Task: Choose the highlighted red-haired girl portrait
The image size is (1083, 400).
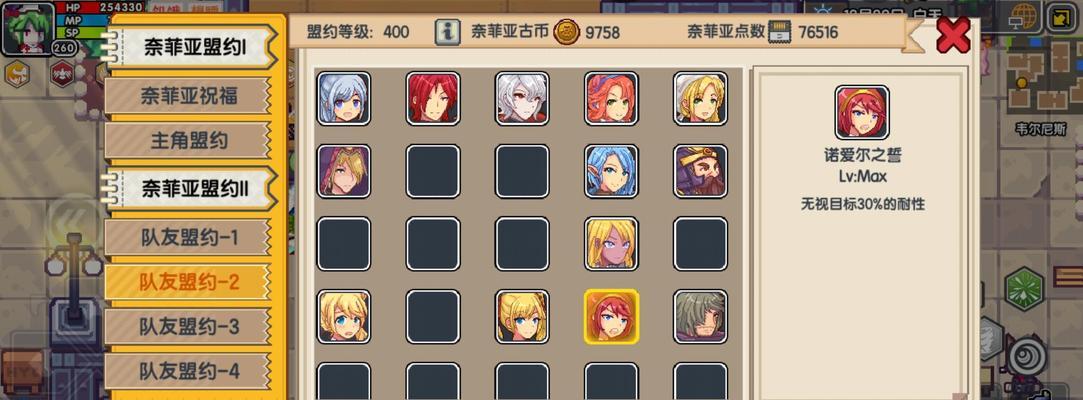Action: click(611, 316)
